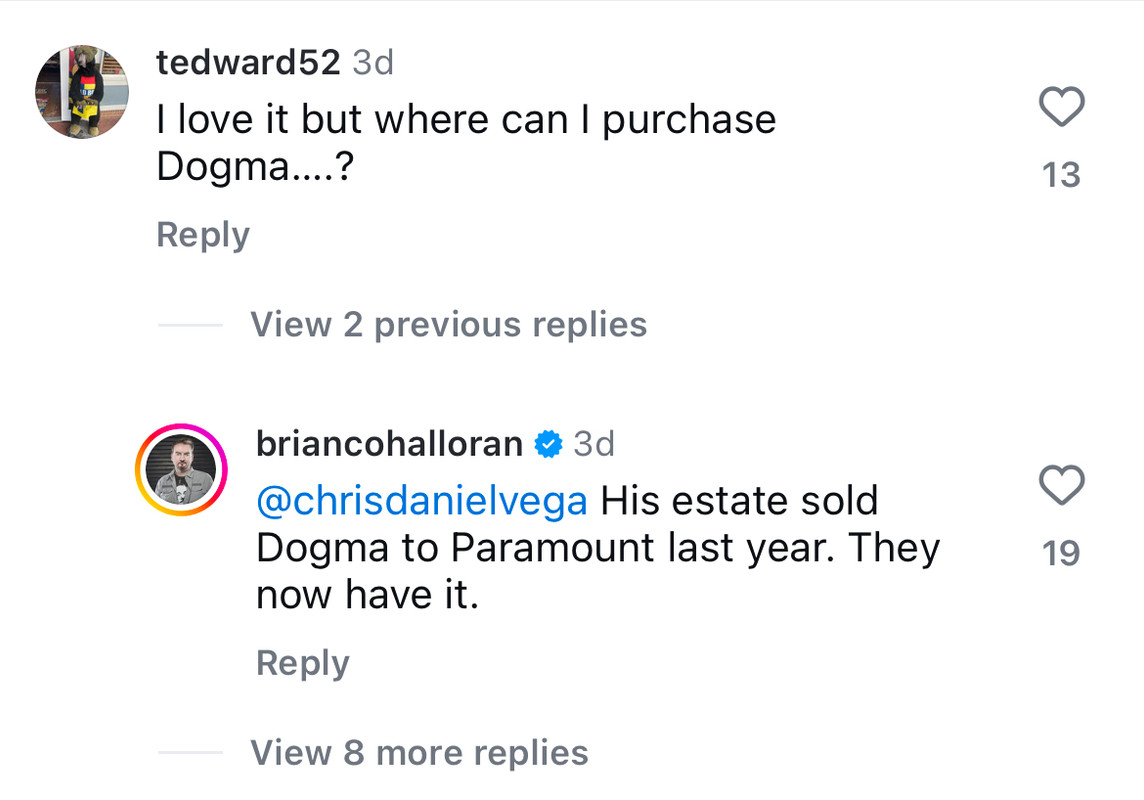Reply to briancohalloran's Paramount comment
Viewport: 1144px width, 800px height.
point(303,664)
